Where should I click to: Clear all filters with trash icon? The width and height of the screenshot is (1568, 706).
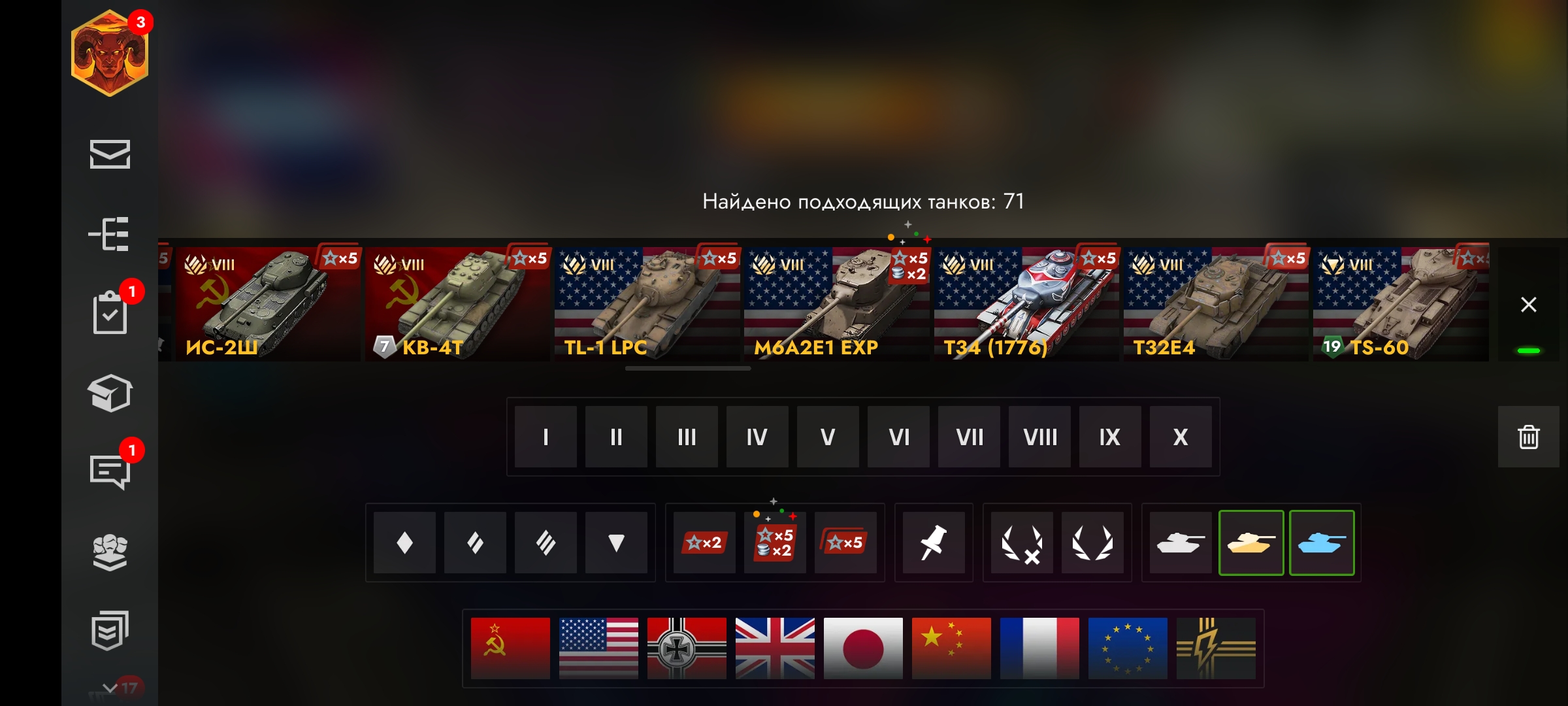click(x=1528, y=437)
